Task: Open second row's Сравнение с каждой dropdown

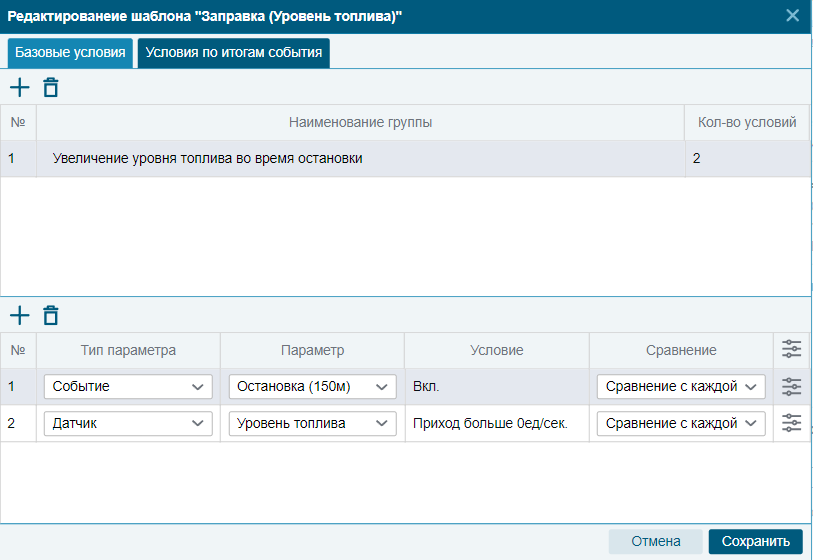Action: coord(681,423)
